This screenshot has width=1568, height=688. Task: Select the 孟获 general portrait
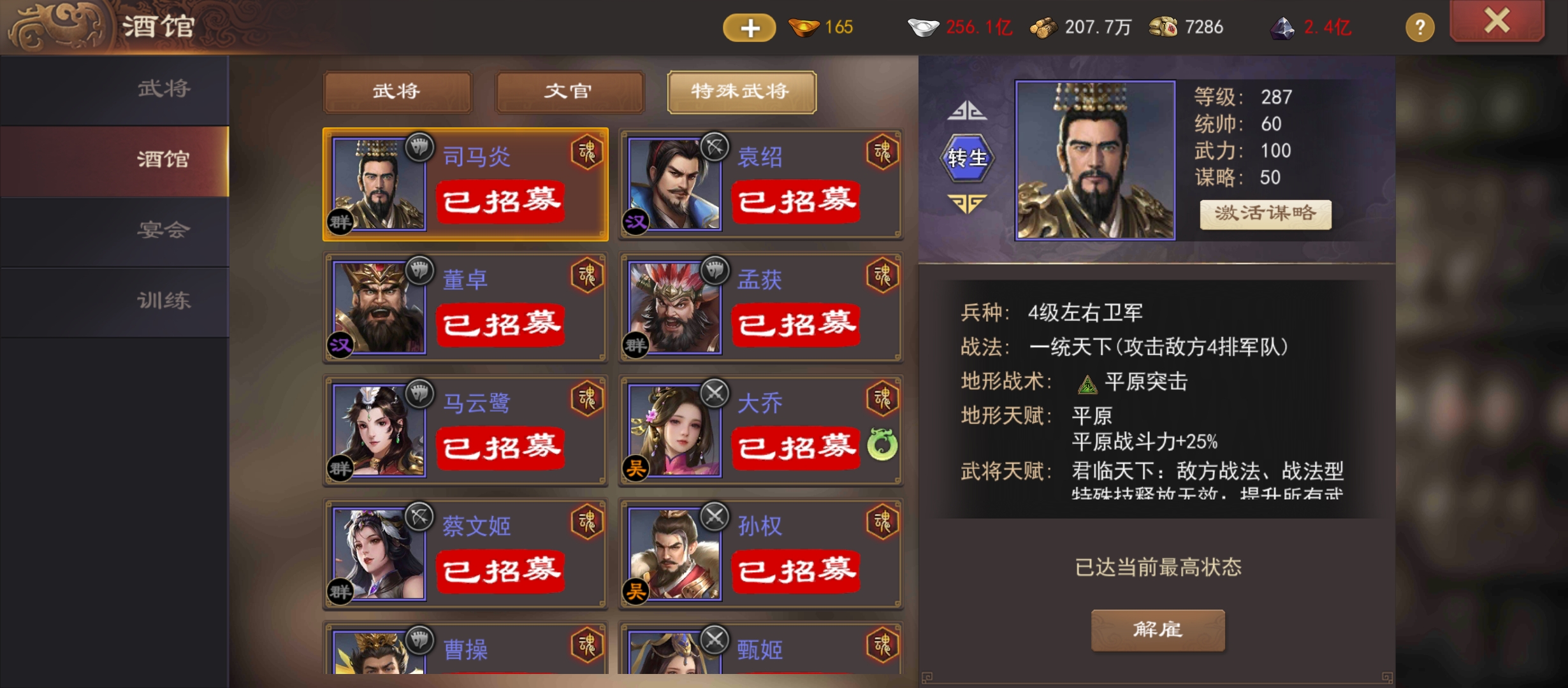point(675,307)
